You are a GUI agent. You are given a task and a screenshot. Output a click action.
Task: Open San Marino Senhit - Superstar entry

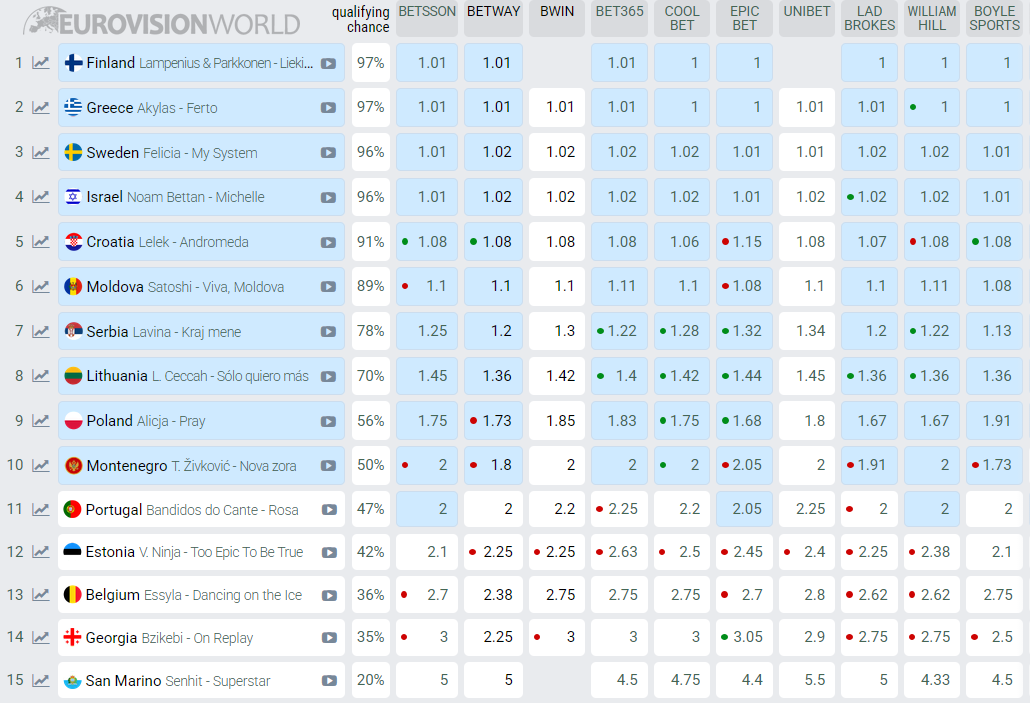[201, 681]
